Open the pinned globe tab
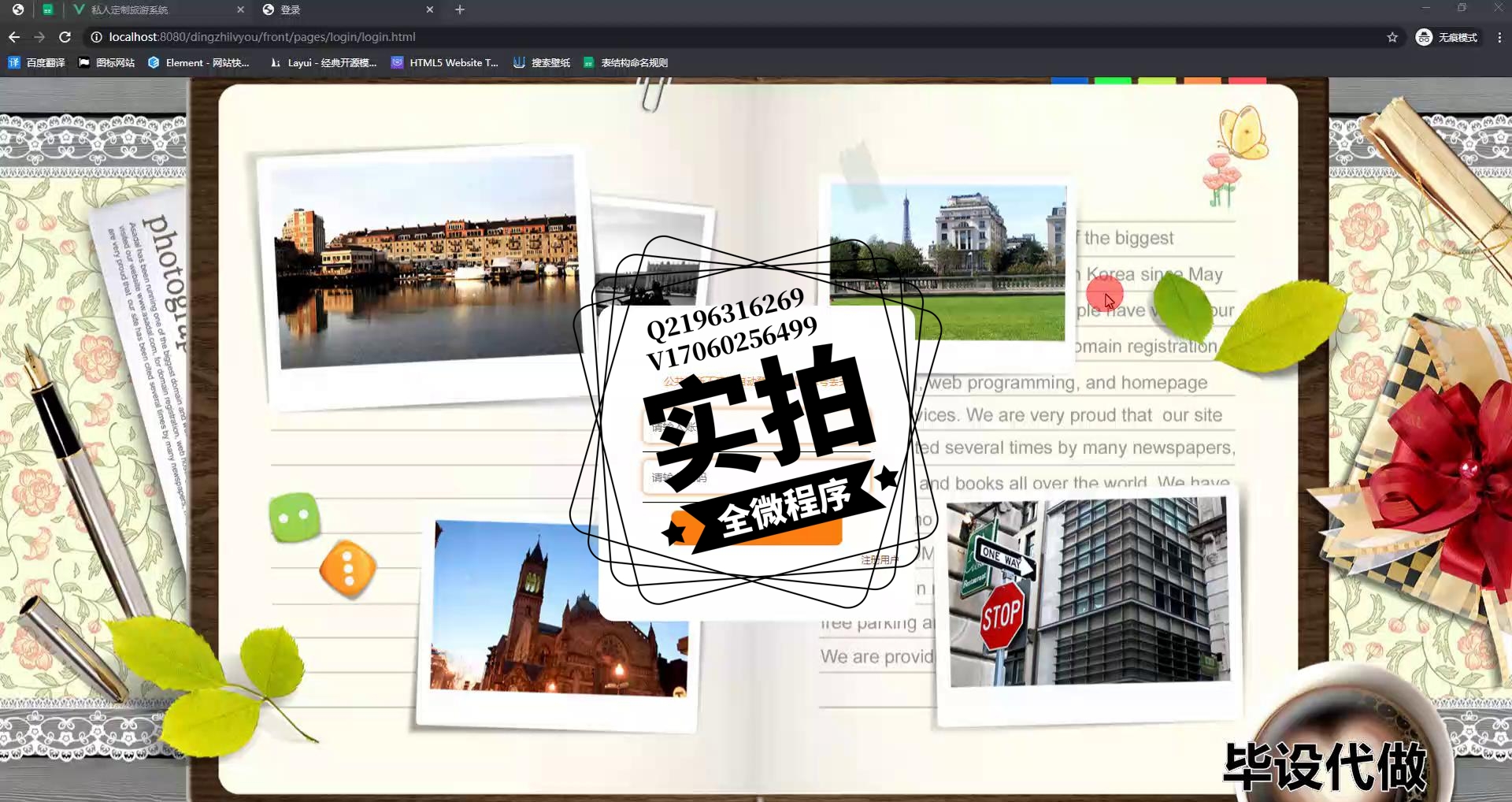 (x=18, y=9)
